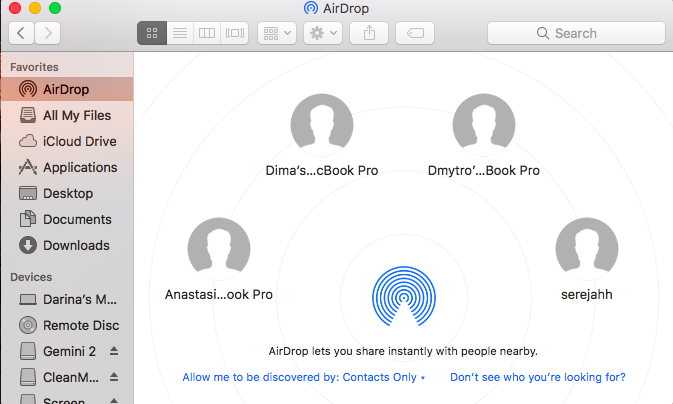Click the AirDrop icon in title bar
Image resolution: width=673 pixels, height=404 pixels.
point(311,8)
